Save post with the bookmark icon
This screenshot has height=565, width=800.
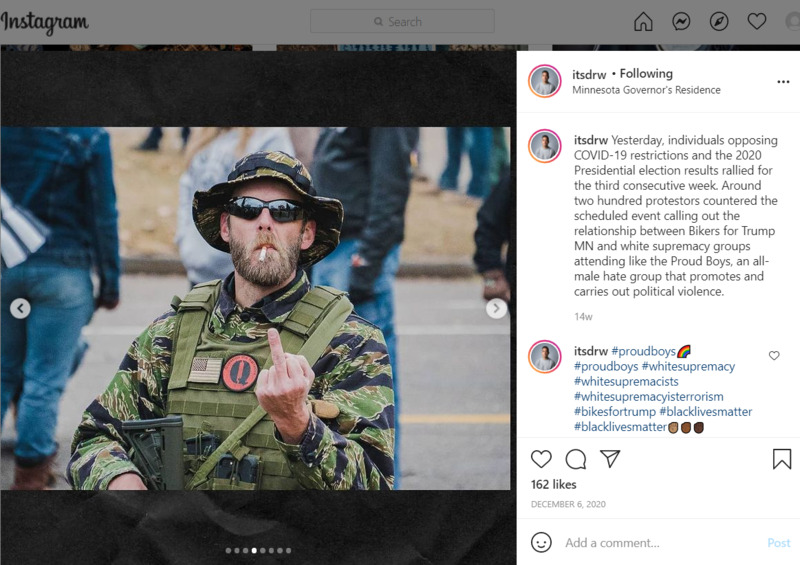782,459
